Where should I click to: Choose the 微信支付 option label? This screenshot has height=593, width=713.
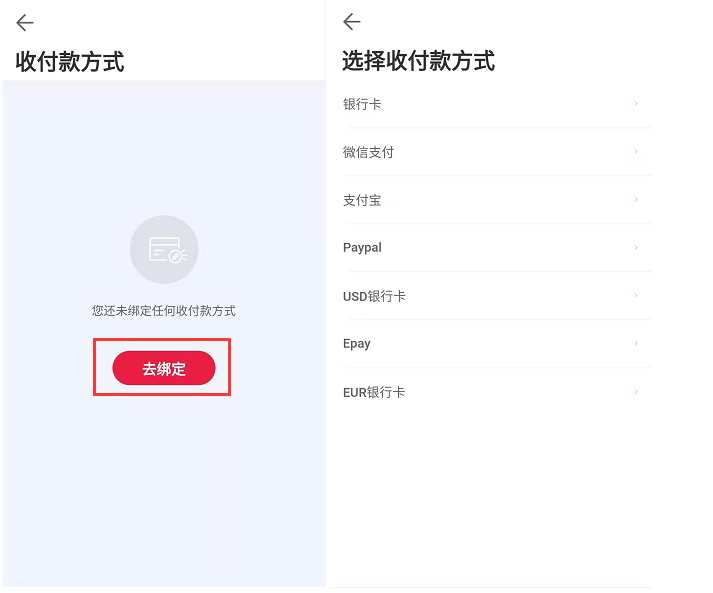point(369,152)
